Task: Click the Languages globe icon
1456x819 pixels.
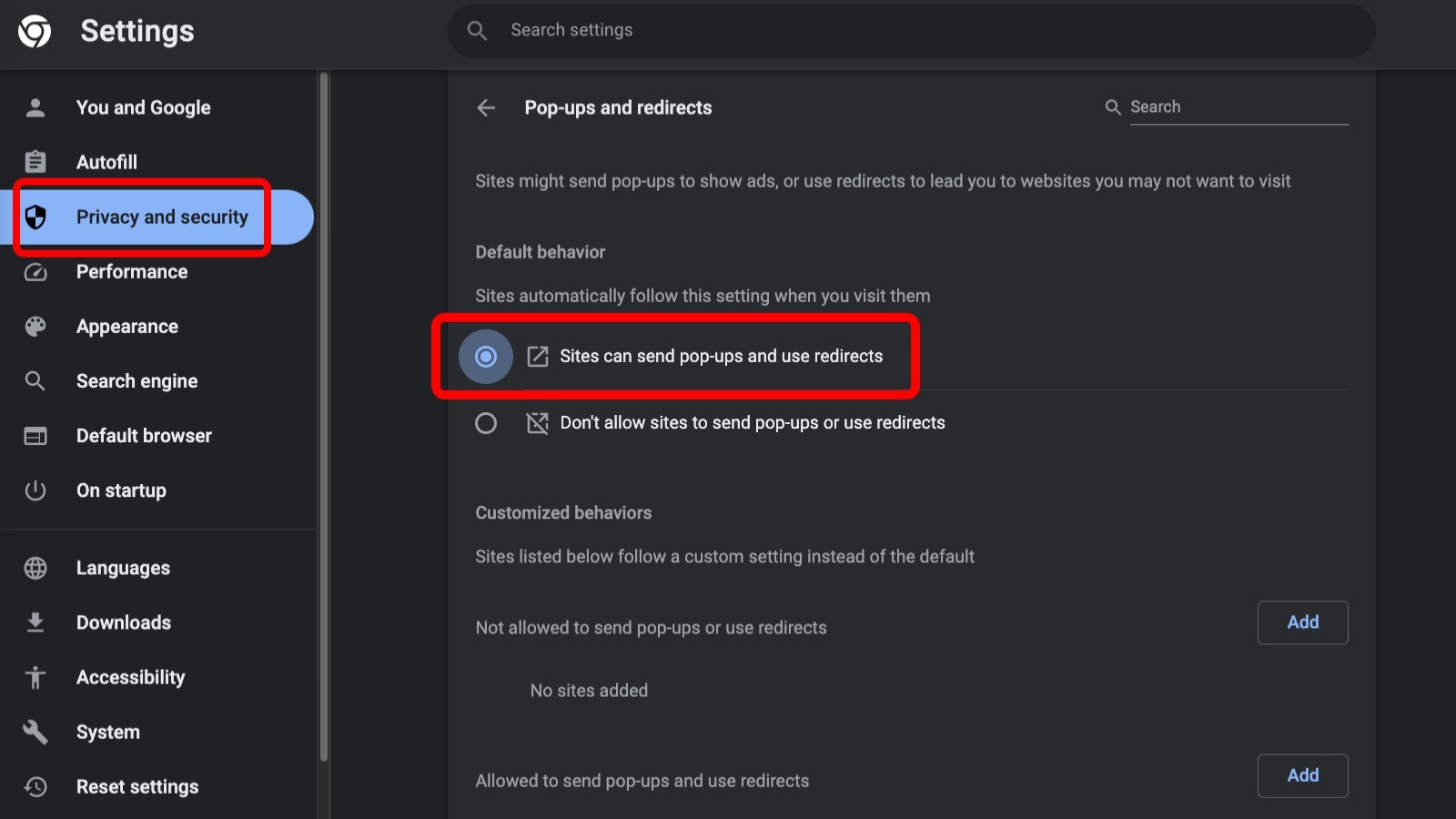Action: tap(35, 568)
